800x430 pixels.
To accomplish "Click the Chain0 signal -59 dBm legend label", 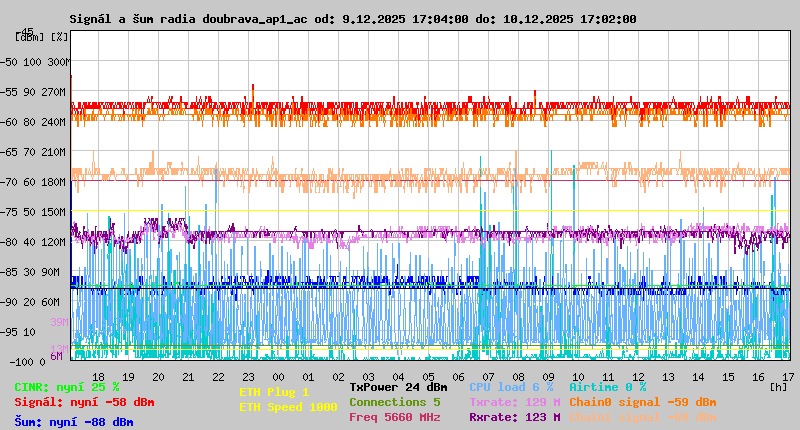I will (x=642, y=402).
